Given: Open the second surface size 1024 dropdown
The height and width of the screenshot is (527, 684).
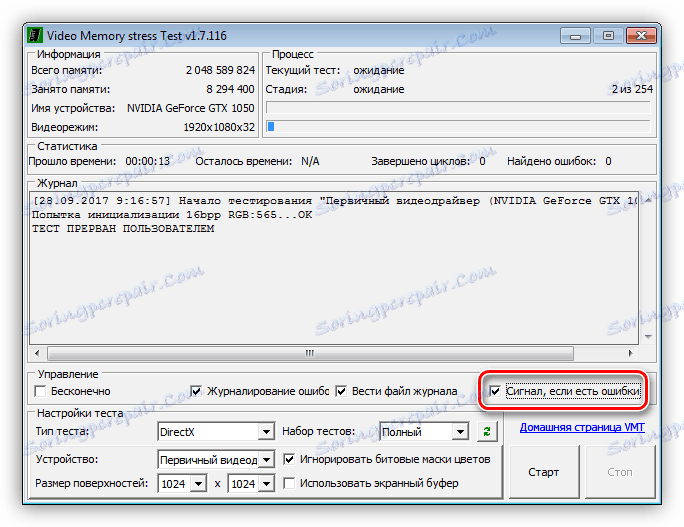Looking at the screenshot, I should 266,484.
